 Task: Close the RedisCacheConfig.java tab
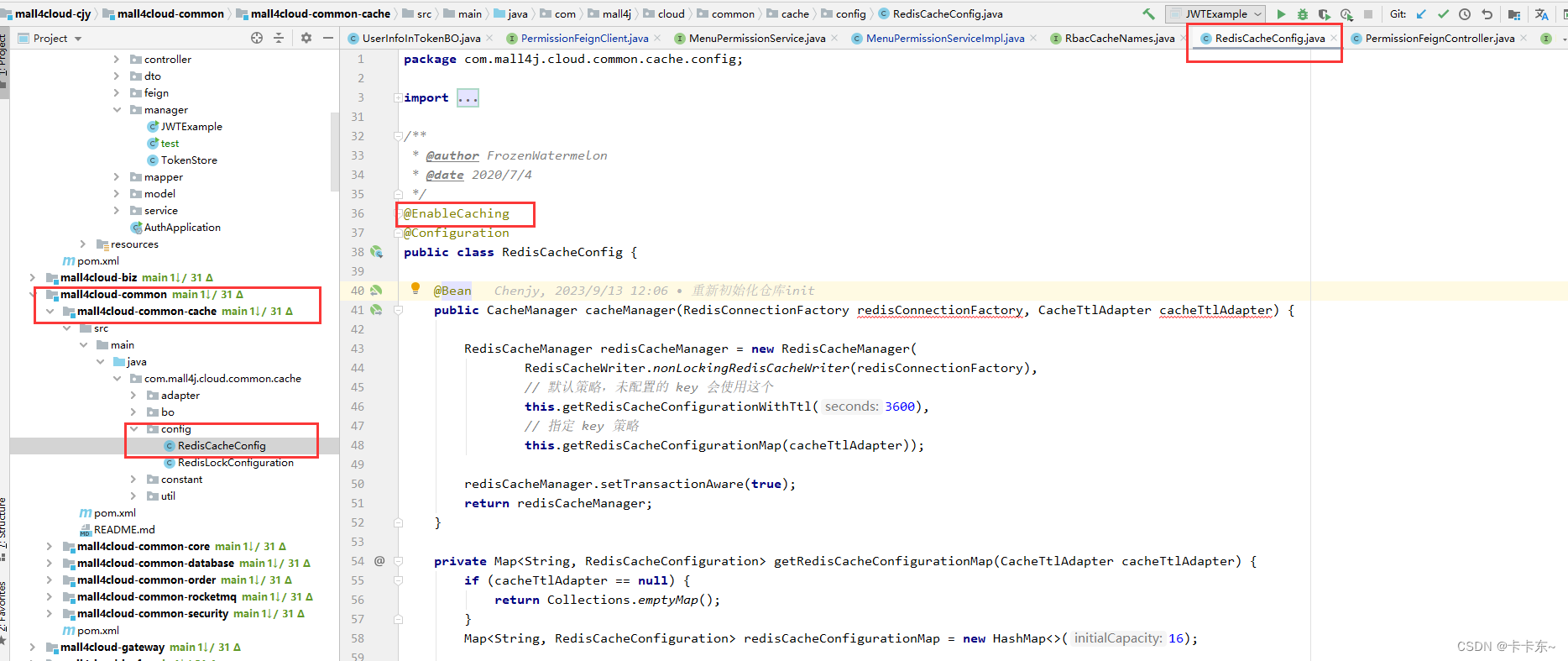point(1333,38)
